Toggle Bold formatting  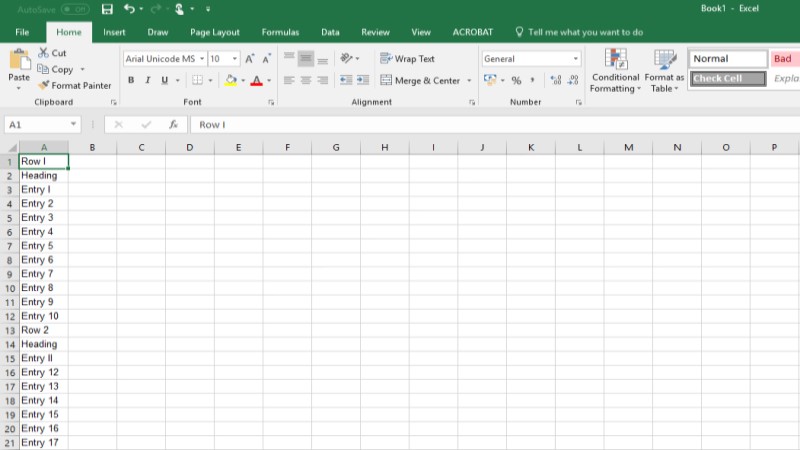[x=131, y=80]
